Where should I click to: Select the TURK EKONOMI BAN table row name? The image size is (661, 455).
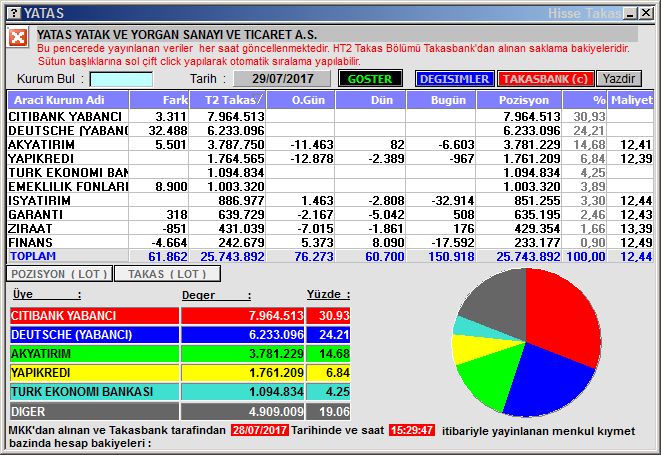(68, 172)
